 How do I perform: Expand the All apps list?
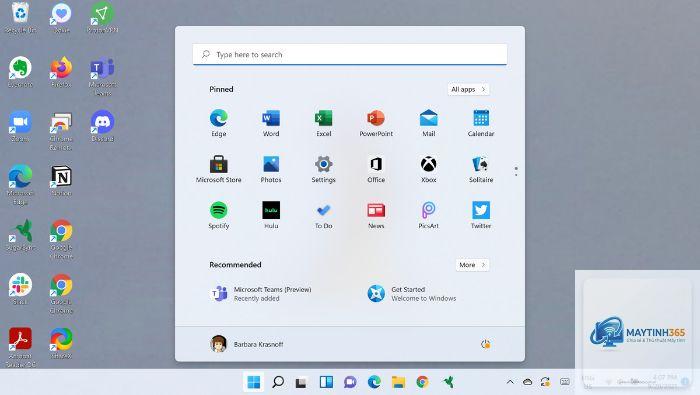pyautogui.click(x=468, y=89)
